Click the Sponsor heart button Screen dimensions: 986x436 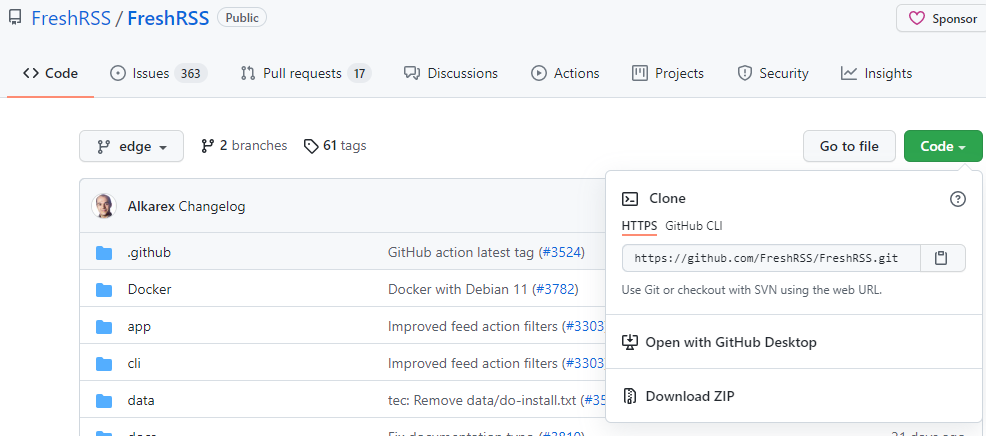point(943,19)
